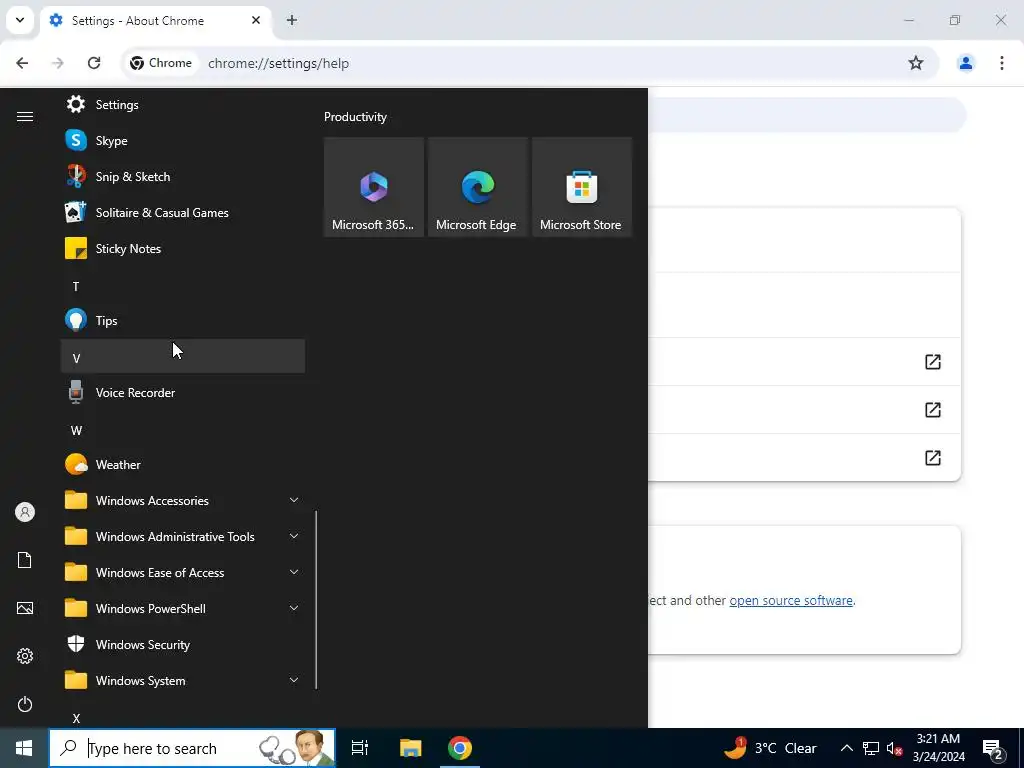Viewport: 1024px width, 768px height.
Task: Open File Explorer from taskbar
Action: pyautogui.click(x=410, y=748)
